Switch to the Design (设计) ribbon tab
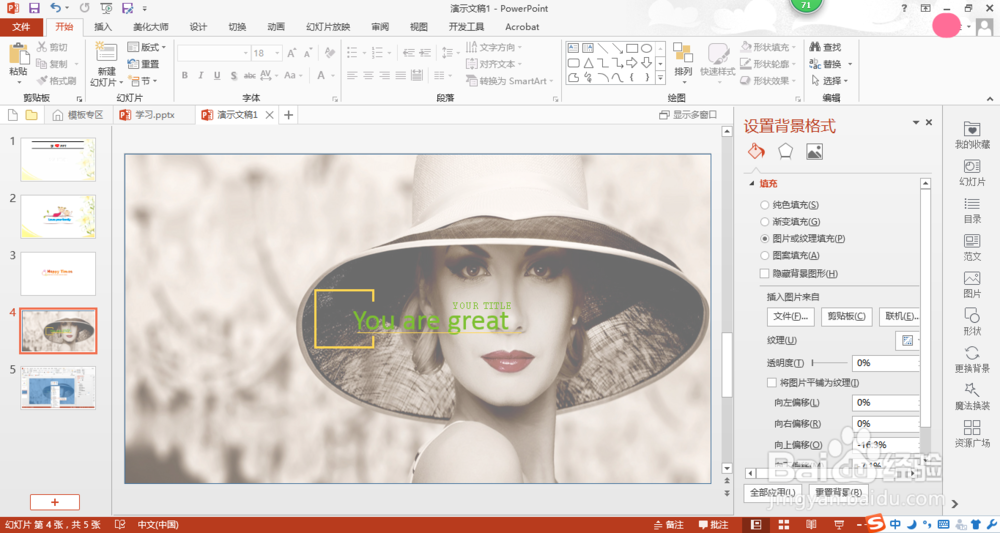The image size is (1000, 533). (x=198, y=27)
